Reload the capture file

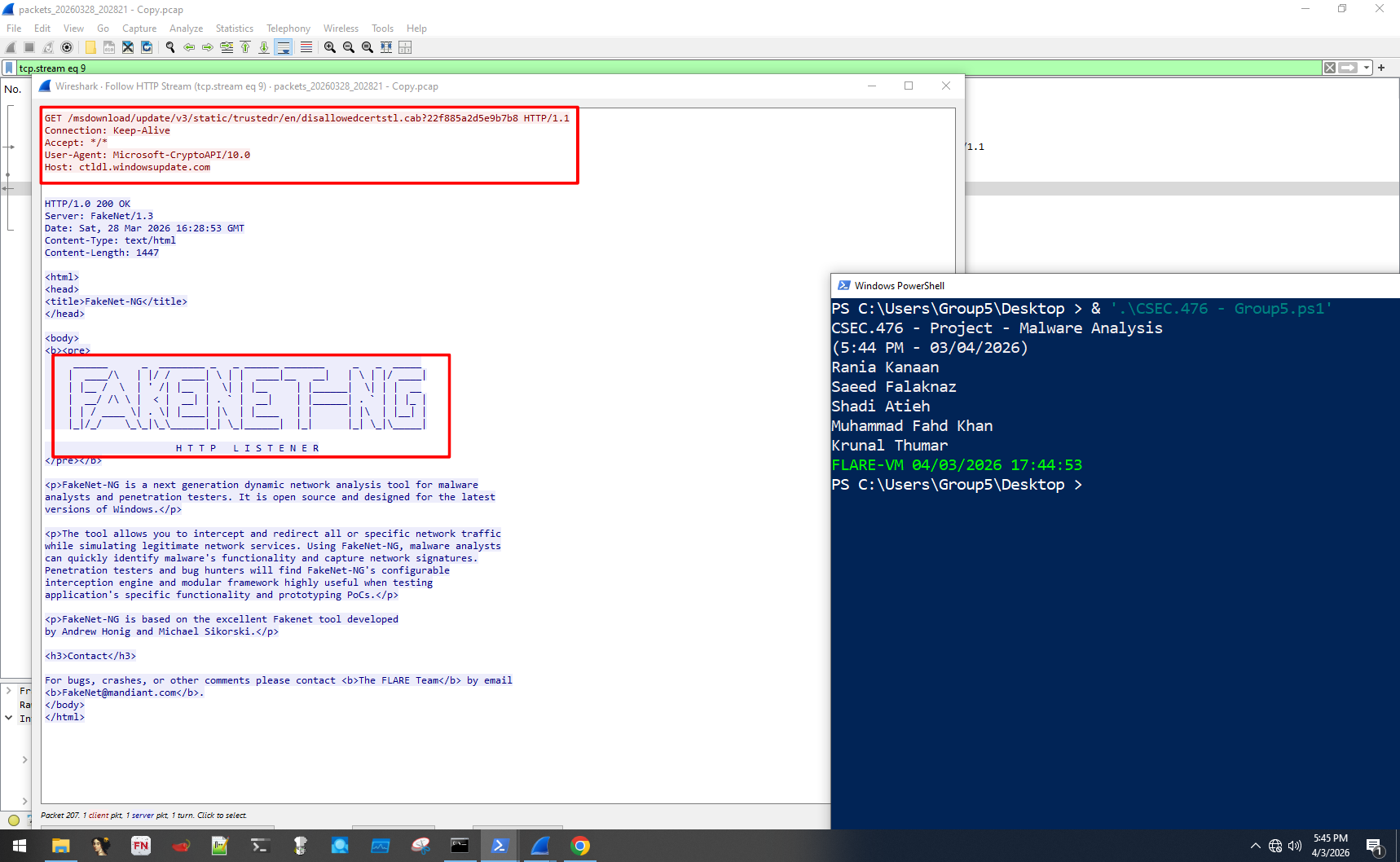(147, 46)
